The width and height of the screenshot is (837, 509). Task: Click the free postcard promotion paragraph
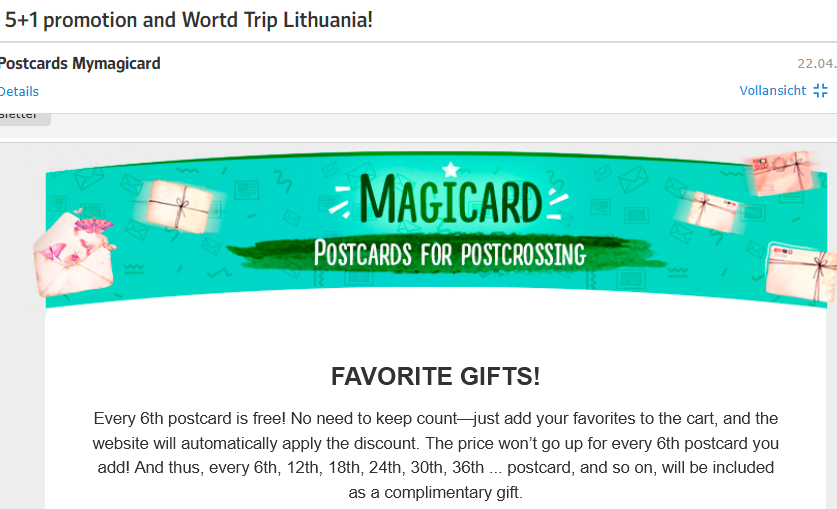[435, 455]
